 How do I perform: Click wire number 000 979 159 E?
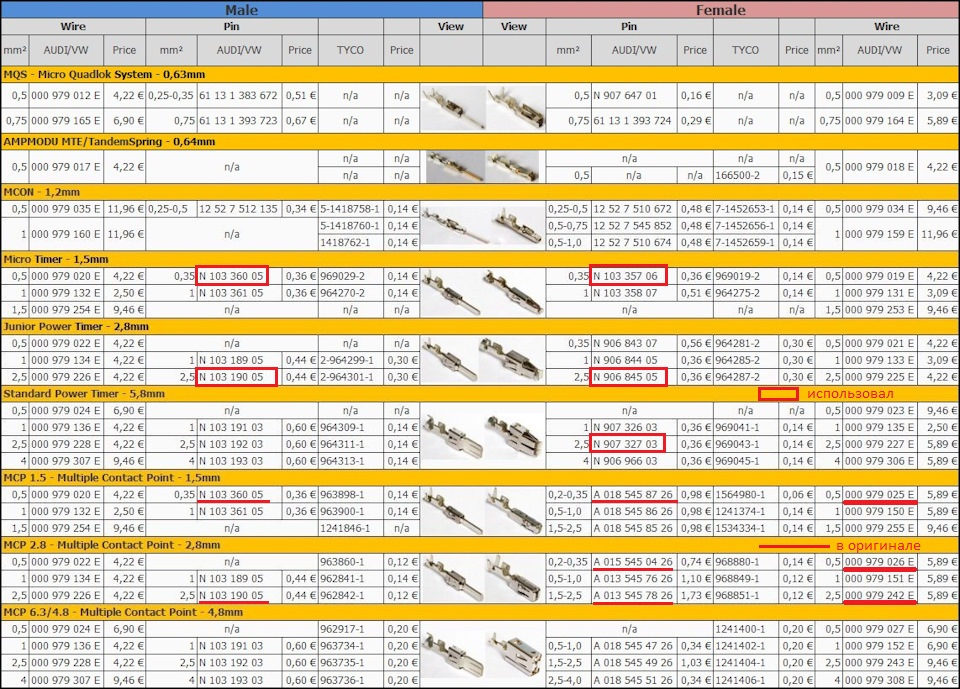point(879,234)
